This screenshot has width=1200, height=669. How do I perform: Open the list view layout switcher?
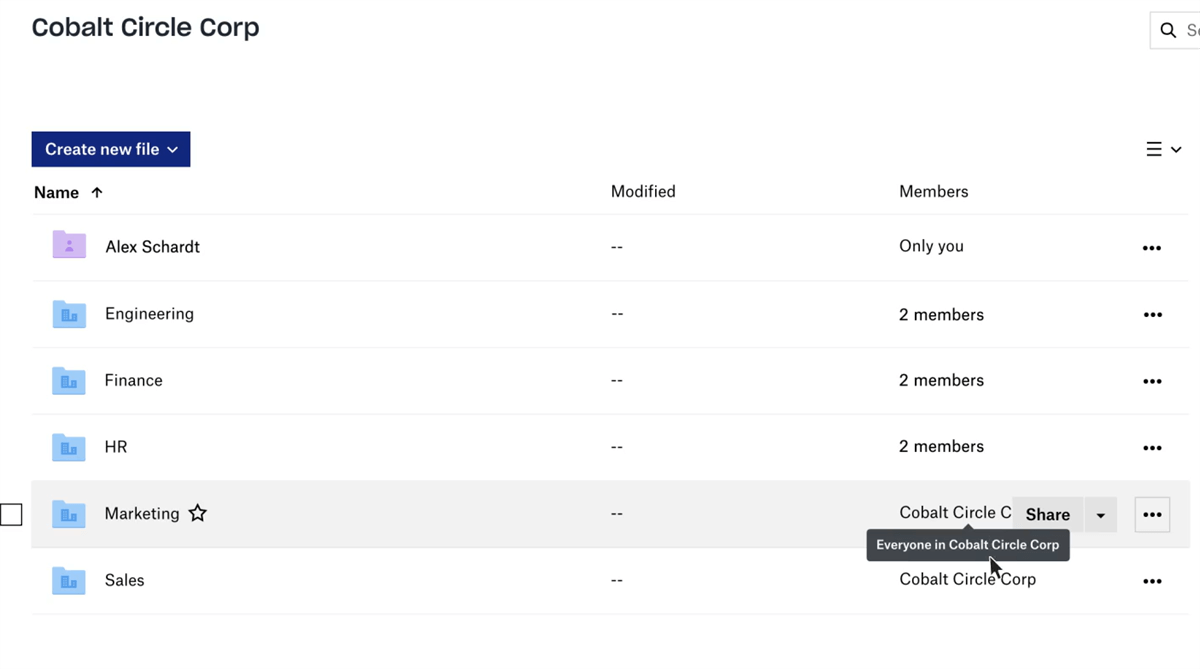click(x=1163, y=150)
